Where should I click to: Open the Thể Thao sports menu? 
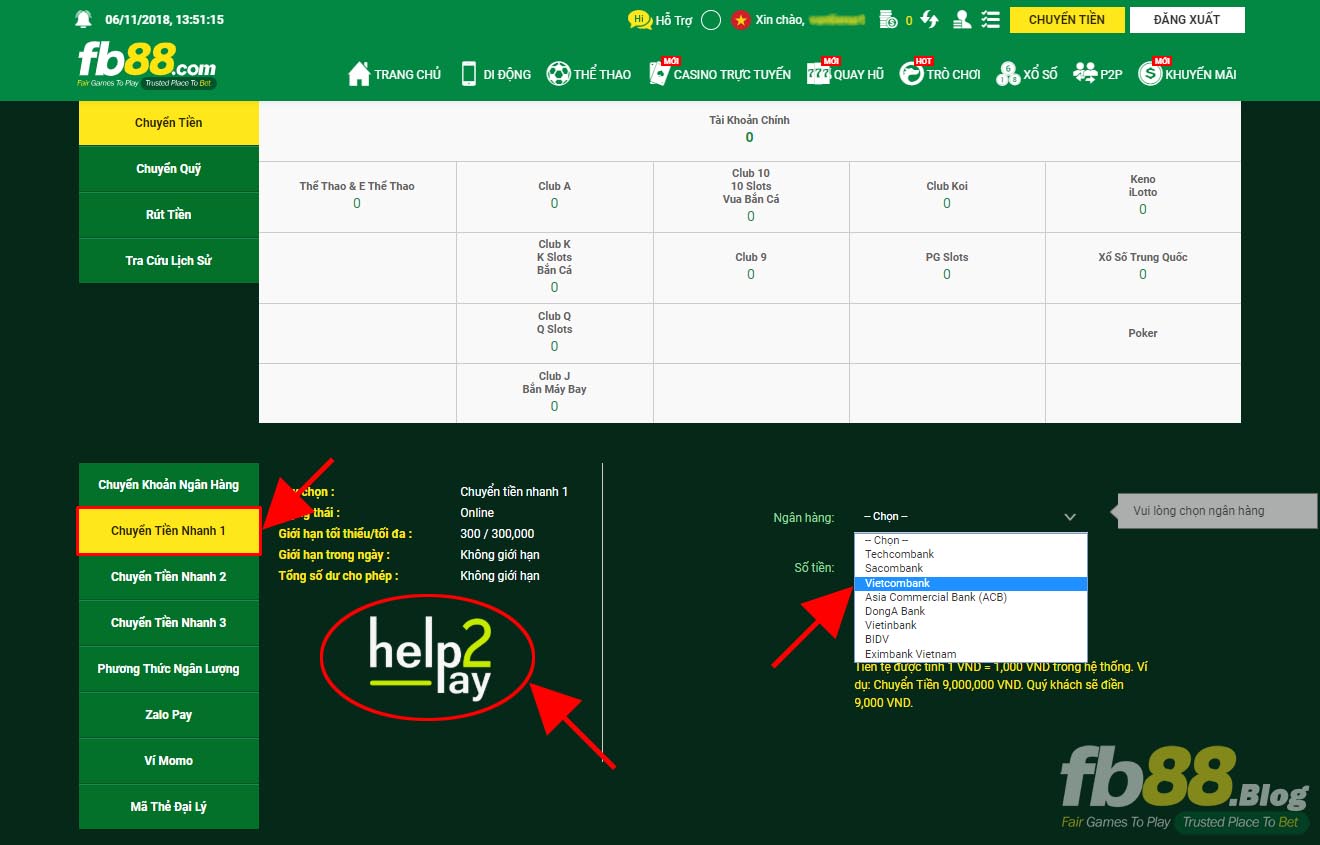click(x=588, y=74)
